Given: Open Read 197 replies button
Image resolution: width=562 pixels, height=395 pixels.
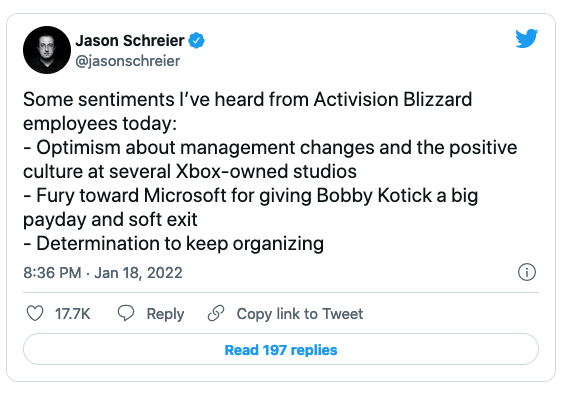Looking at the screenshot, I should pyautogui.click(x=281, y=349).
